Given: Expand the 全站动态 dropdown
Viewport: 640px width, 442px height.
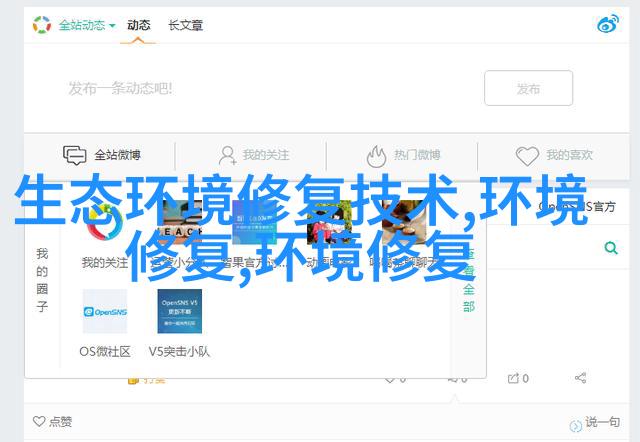Looking at the screenshot, I should pyautogui.click(x=87, y=25).
